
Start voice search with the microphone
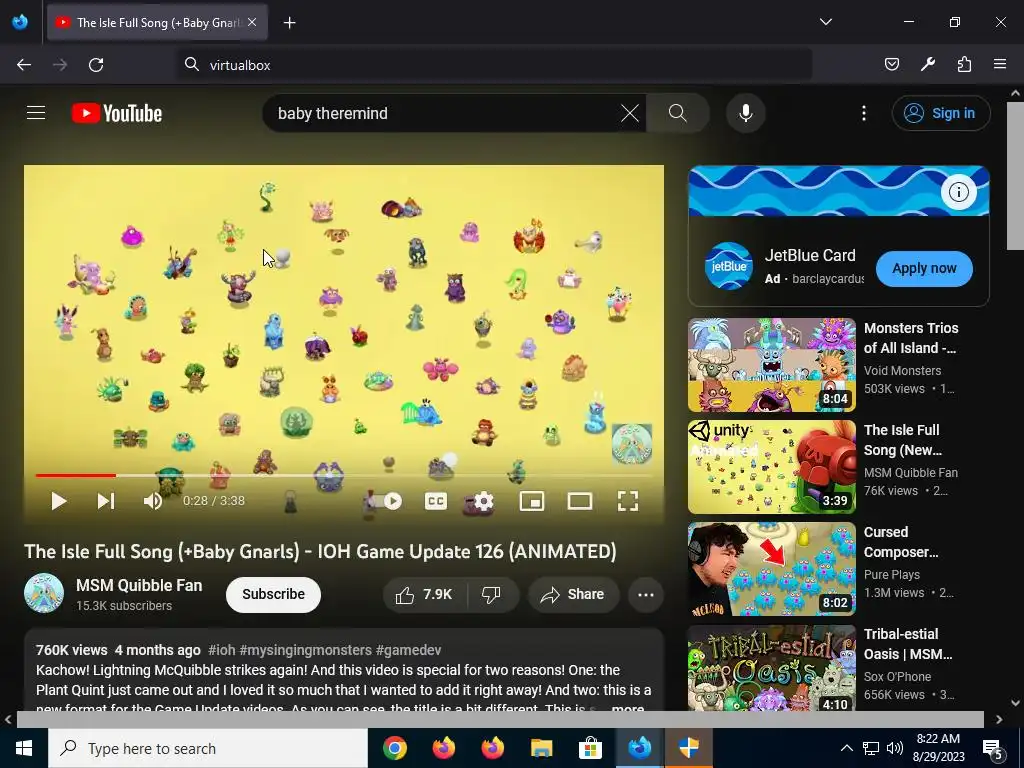[x=745, y=113]
